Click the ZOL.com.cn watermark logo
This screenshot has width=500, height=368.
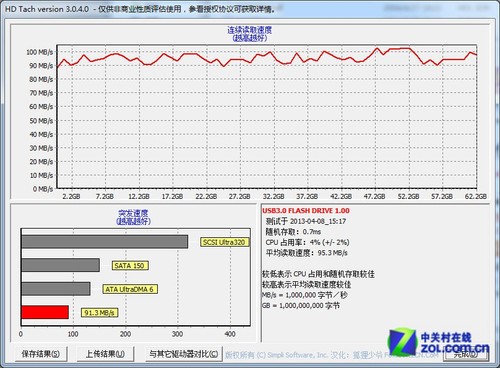[438, 342]
